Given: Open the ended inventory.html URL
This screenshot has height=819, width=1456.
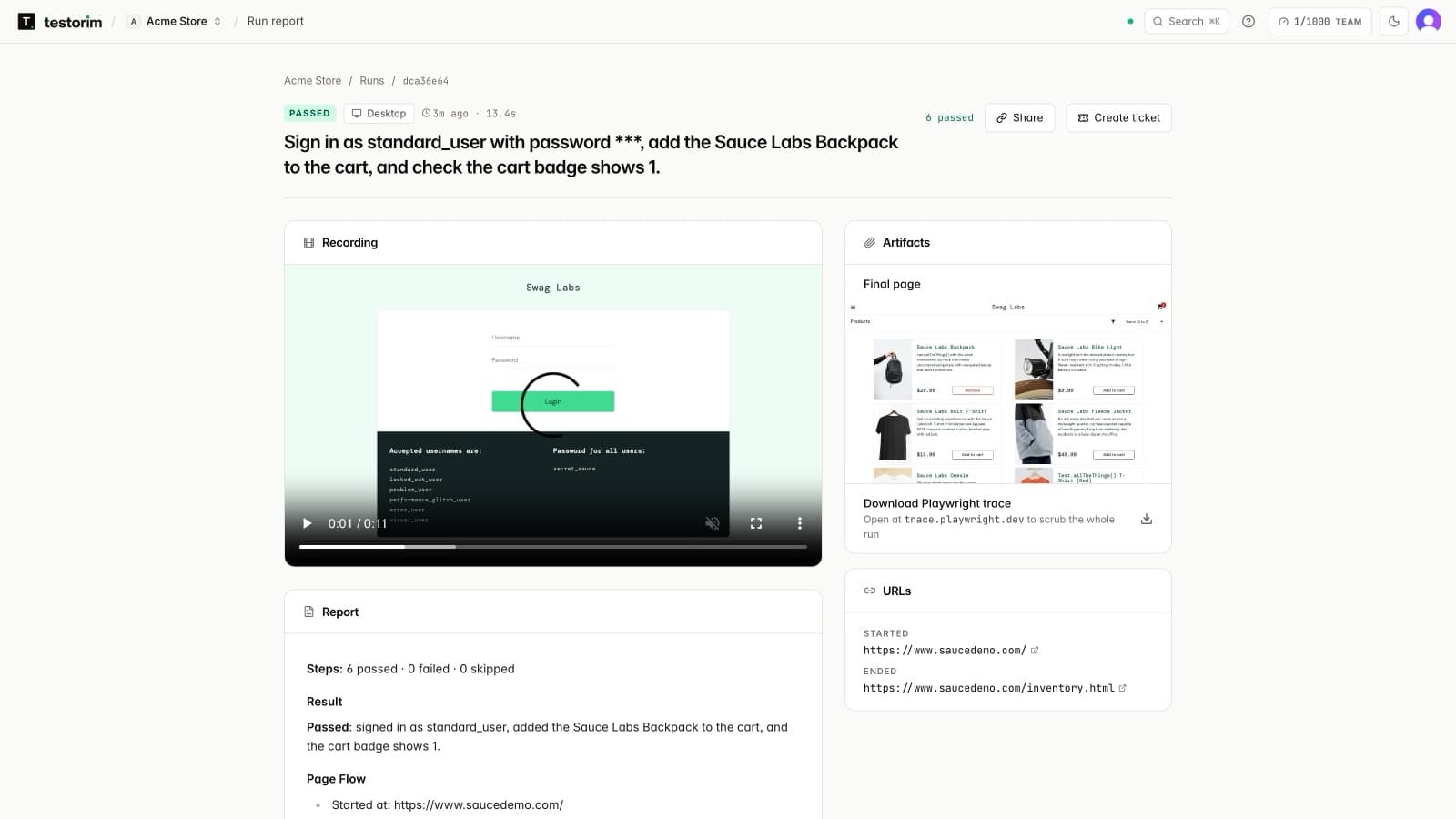Looking at the screenshot, I should click(x=988, y=688).
